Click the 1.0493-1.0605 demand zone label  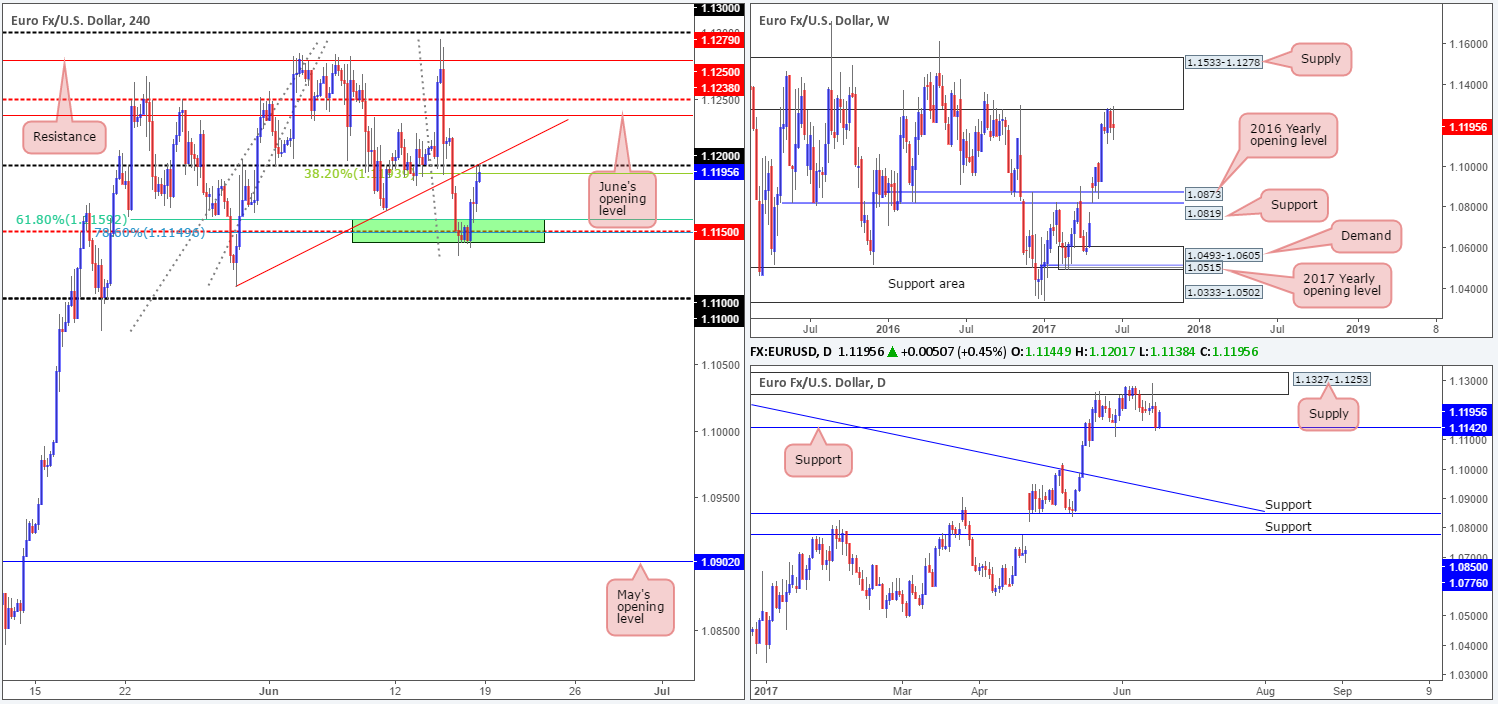1224,256
